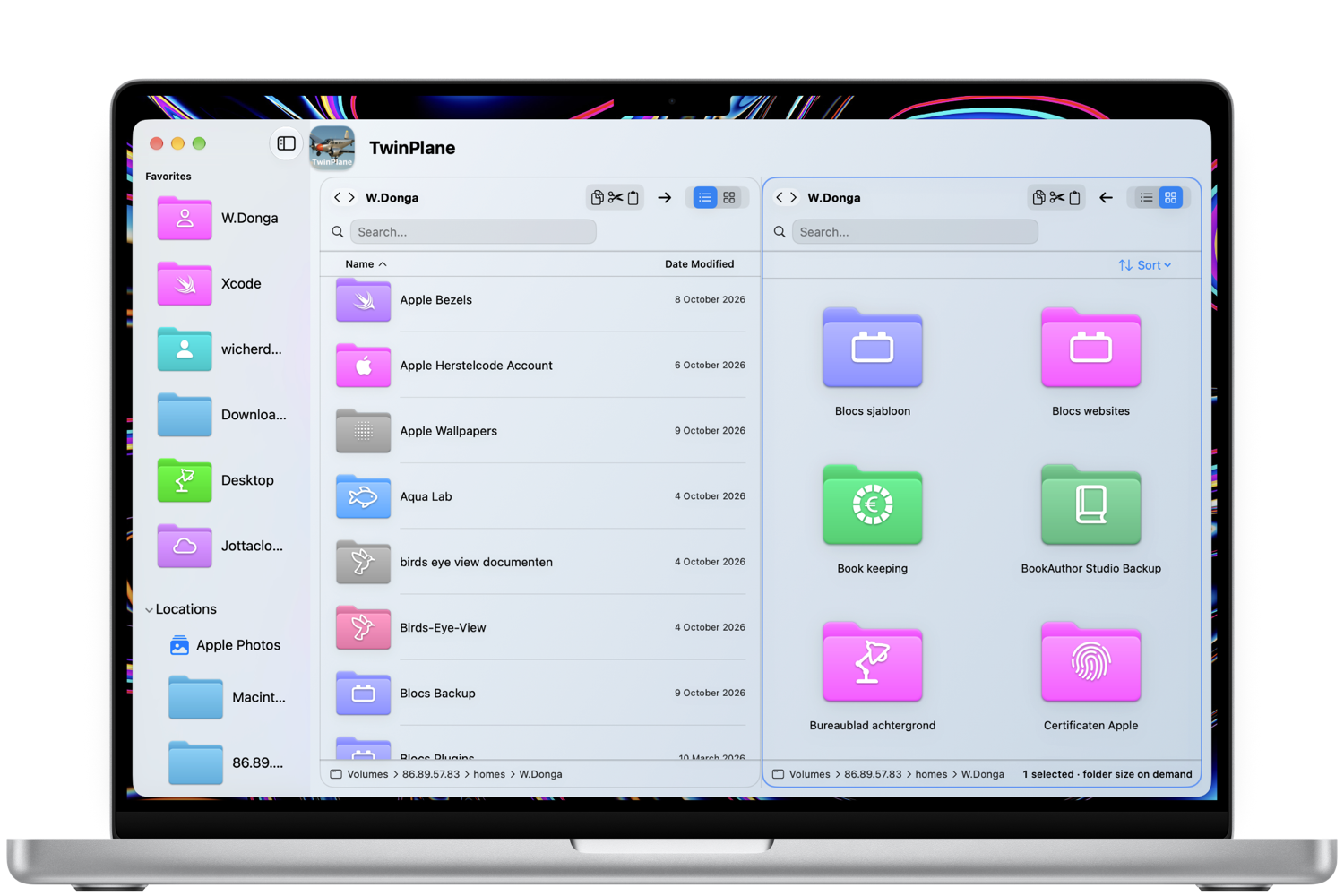Screen dimensions: 1344x896
Task: Sort left pane by Name column
Action: coord(366,264)
